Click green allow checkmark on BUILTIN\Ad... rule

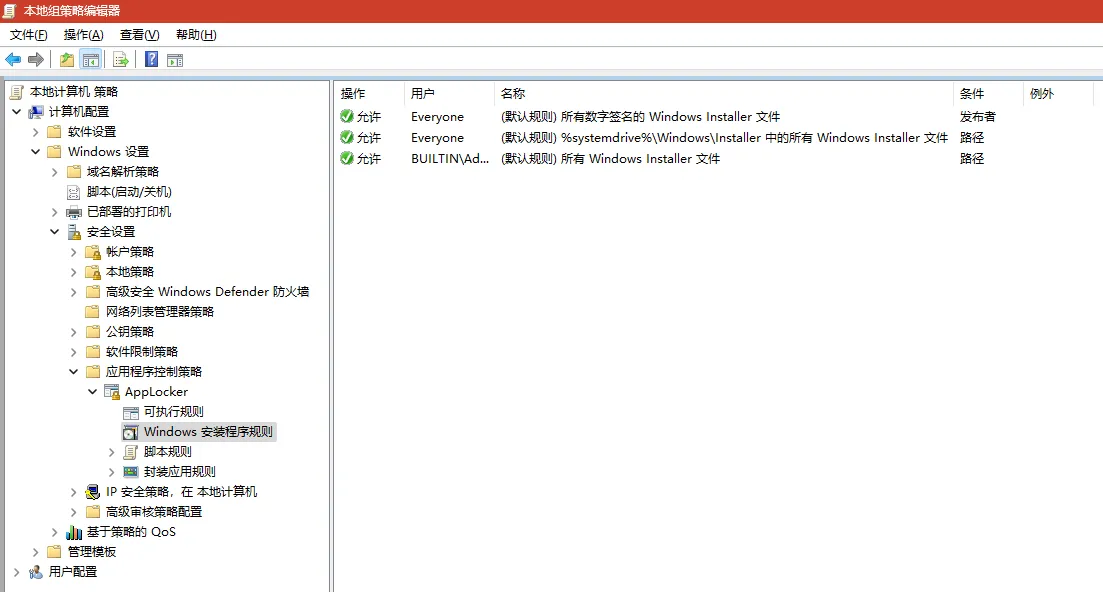347,158
